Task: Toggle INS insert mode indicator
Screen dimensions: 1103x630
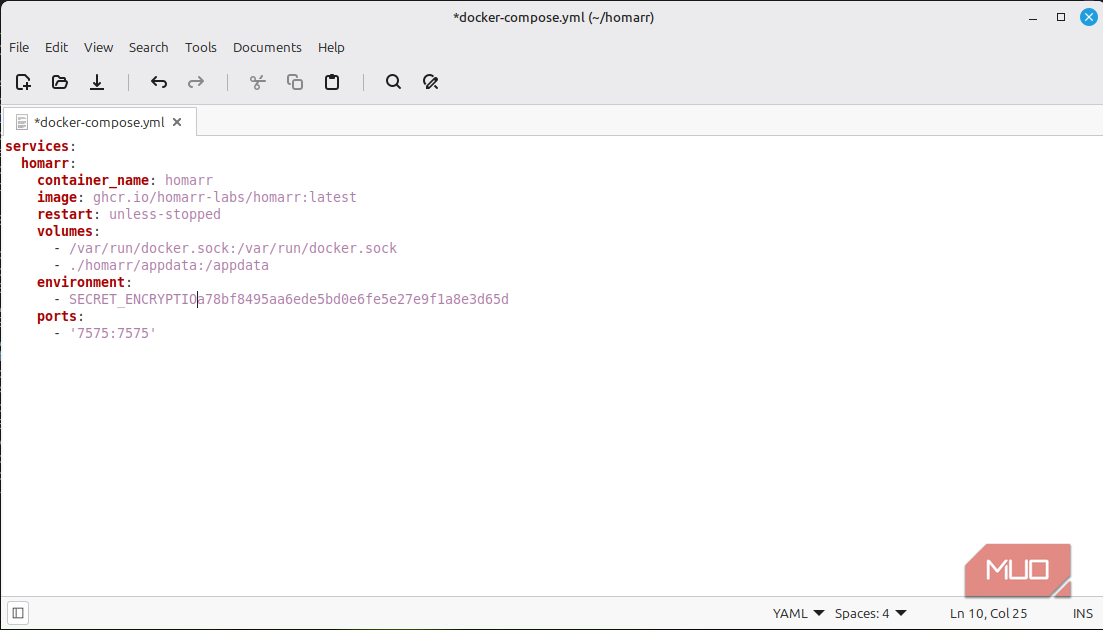Action: [1083, 613]
